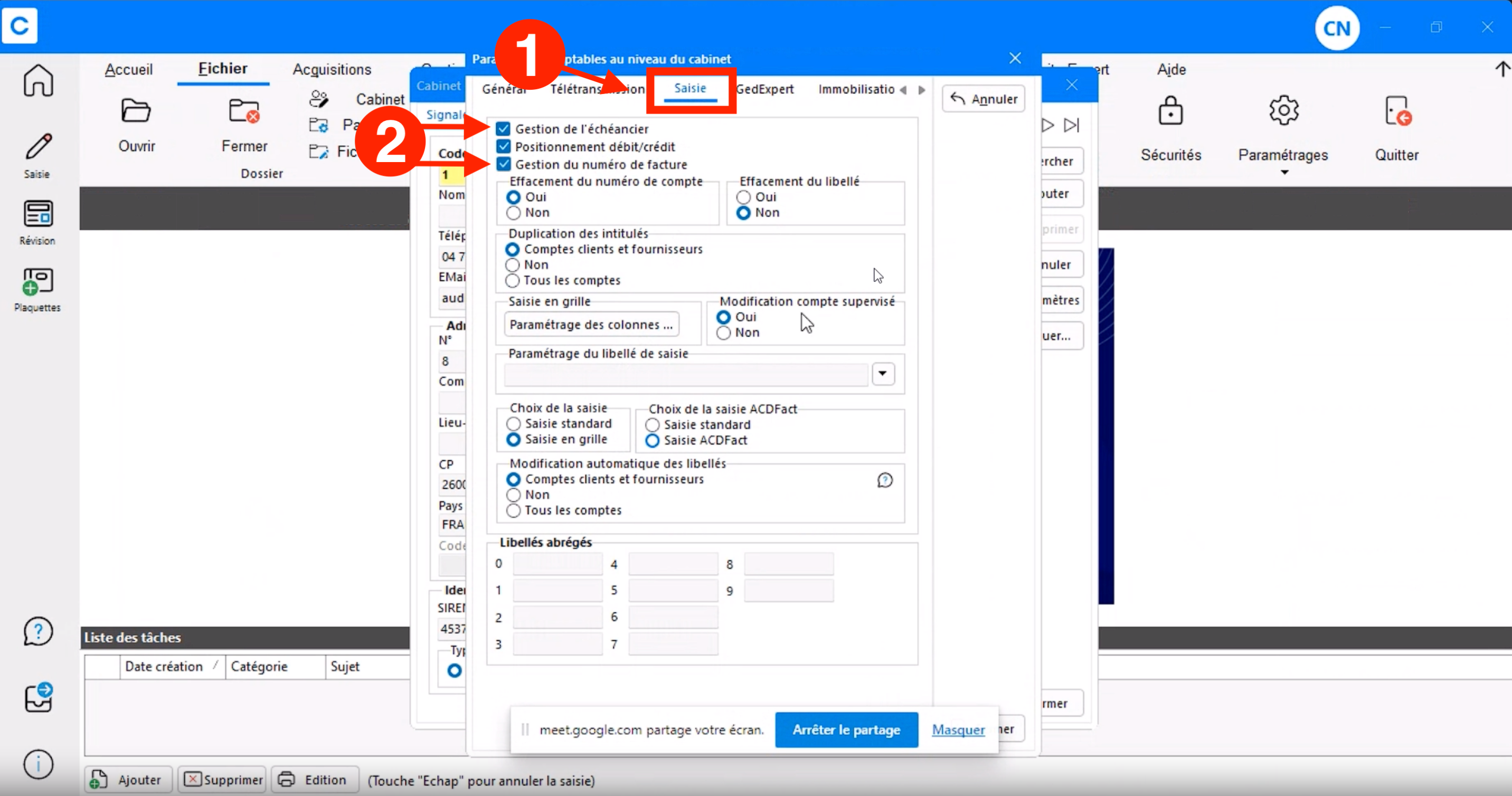The image size is (1512, 796).
Task: Toggle Positionnement débit/crédit checkbox
Action: point(503,146)
